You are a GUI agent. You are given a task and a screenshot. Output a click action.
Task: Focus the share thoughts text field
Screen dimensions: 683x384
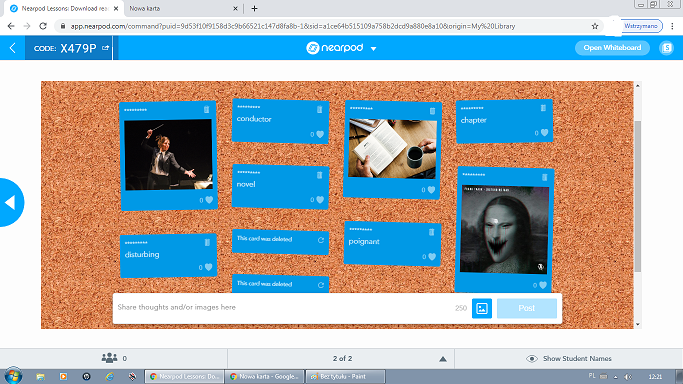point(283,307)
